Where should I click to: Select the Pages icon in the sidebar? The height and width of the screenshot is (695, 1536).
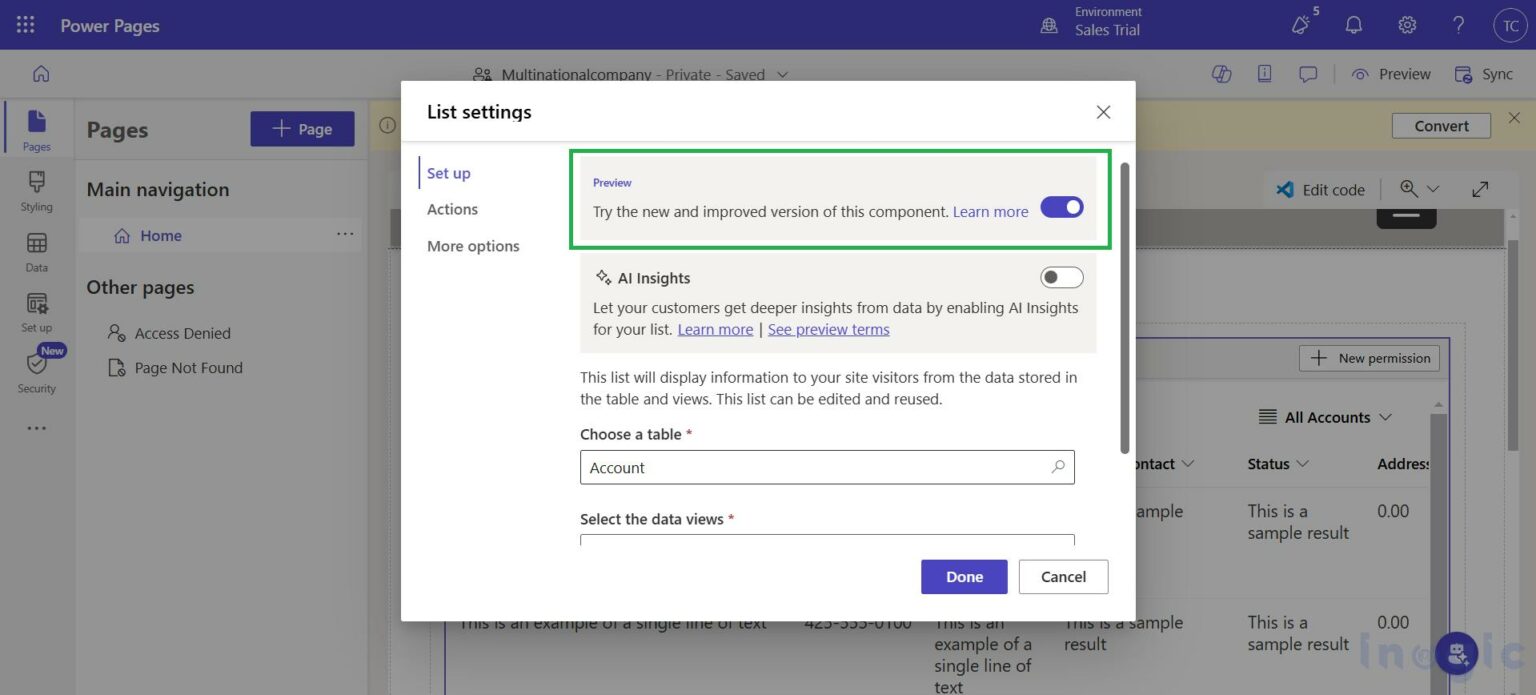pos(36,130)
